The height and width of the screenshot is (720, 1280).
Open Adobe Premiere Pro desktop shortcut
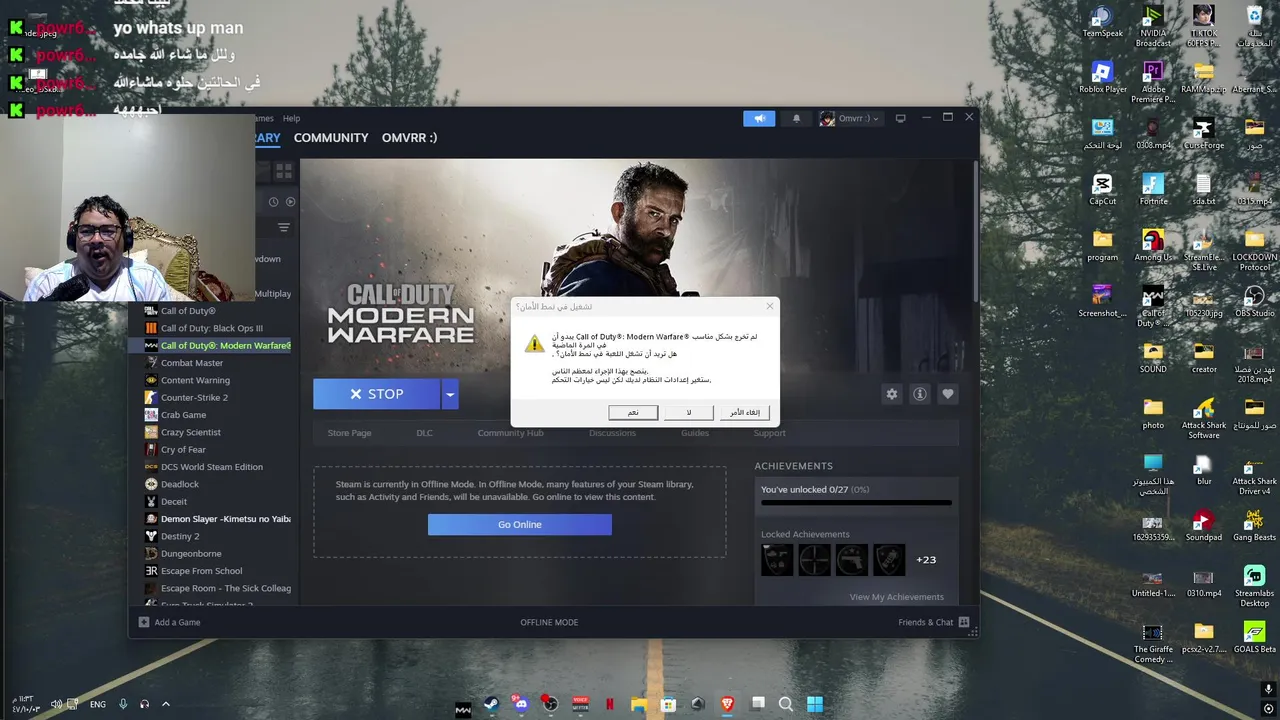point(1153,82)
